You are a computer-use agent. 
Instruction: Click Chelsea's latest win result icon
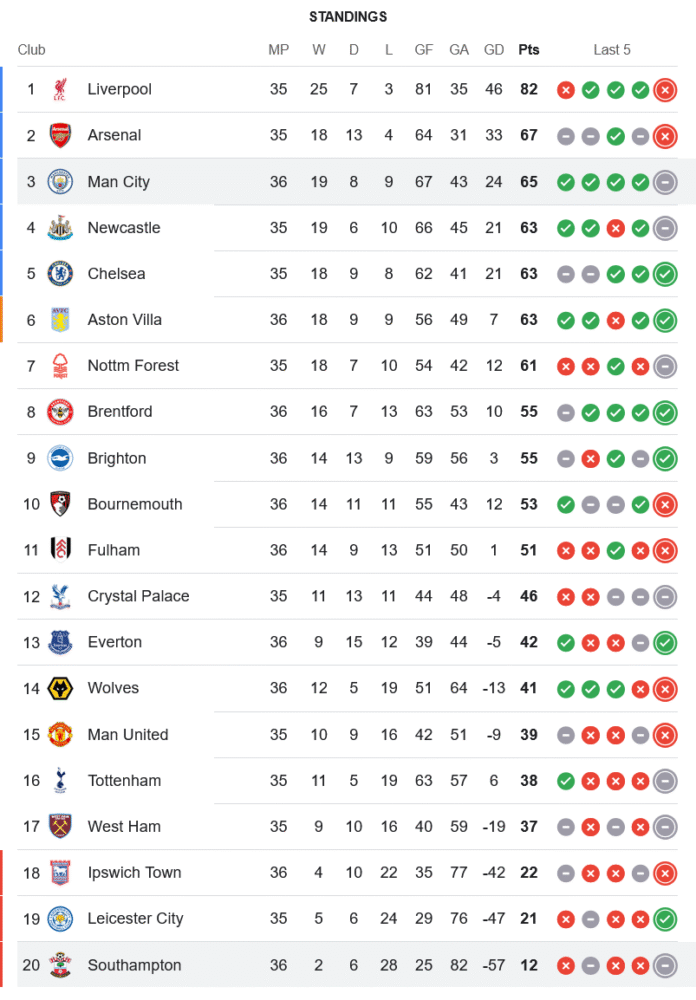coord(665,274)
